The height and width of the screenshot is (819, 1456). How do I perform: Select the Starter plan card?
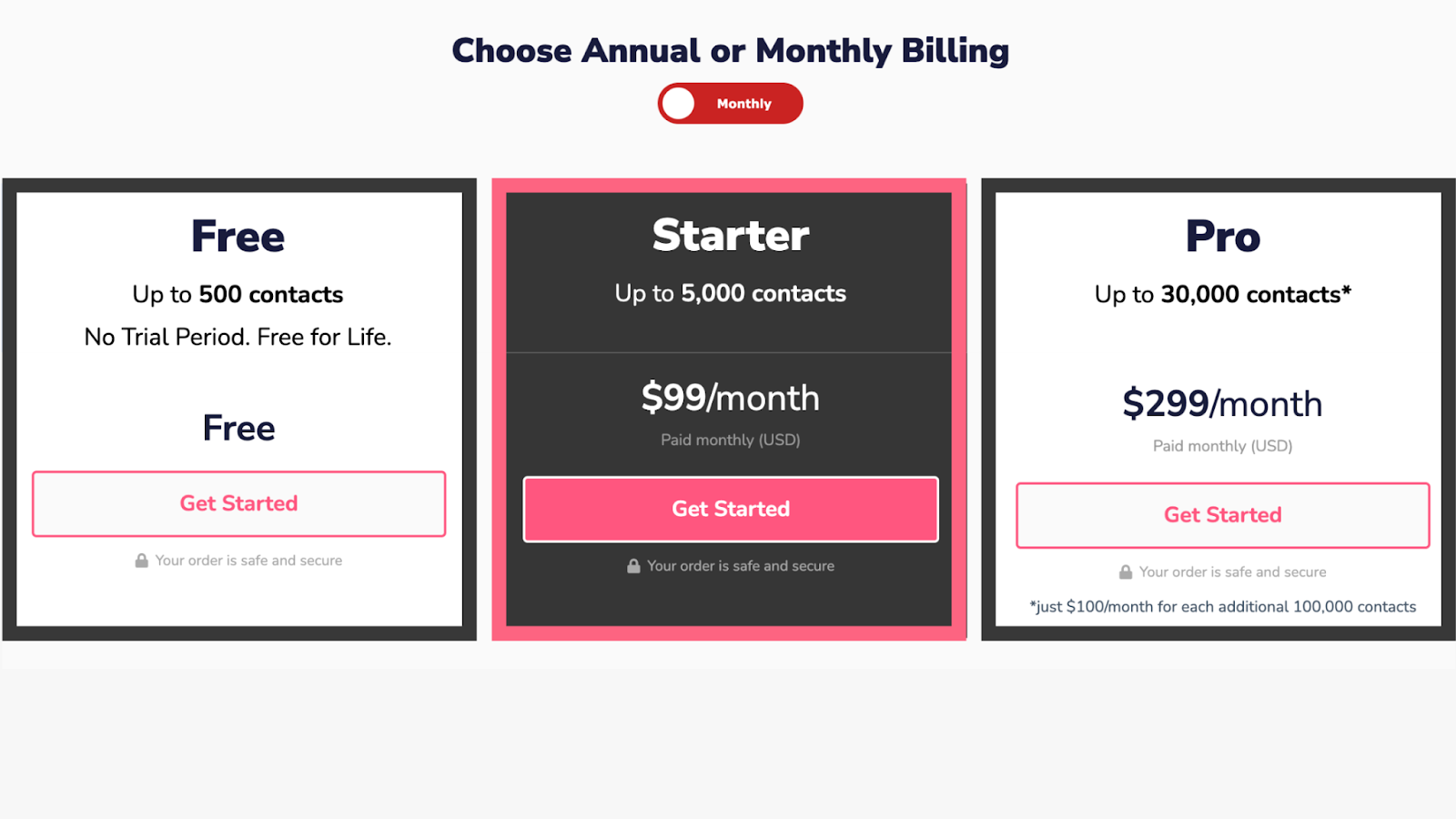tap(730, 273)
